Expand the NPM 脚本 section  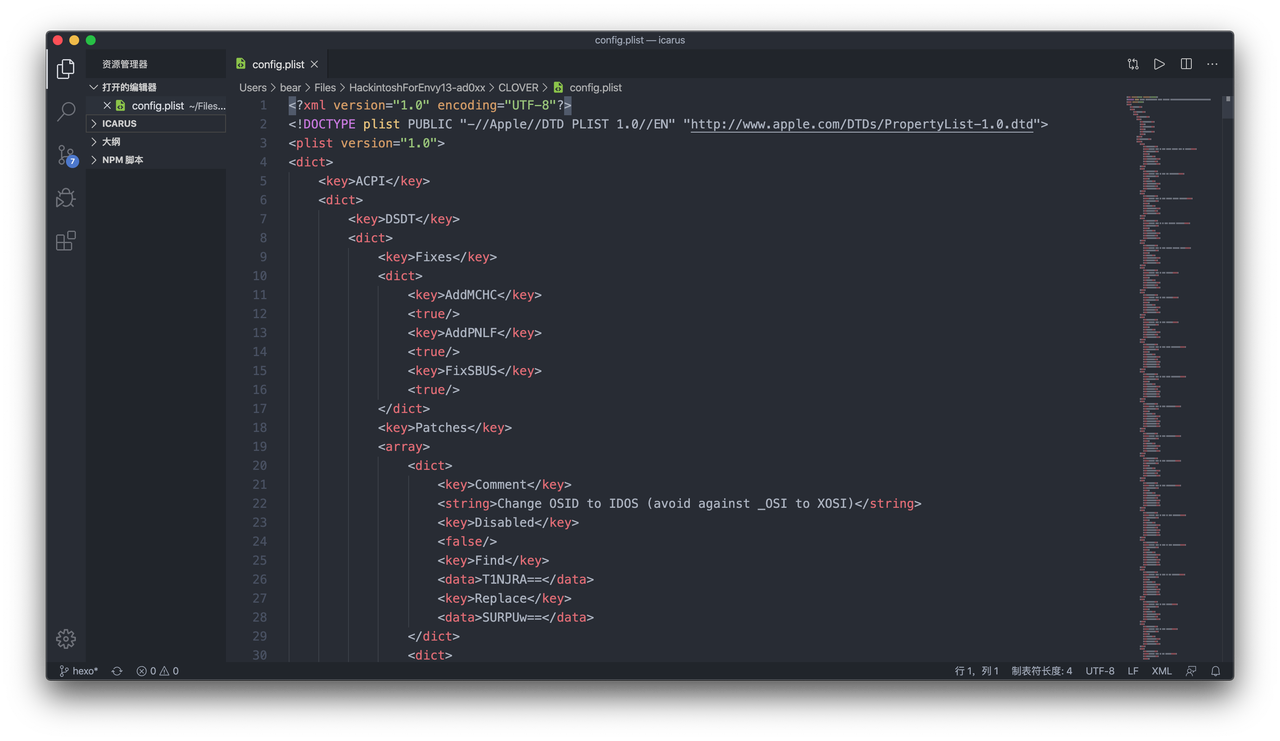point(157,160)
